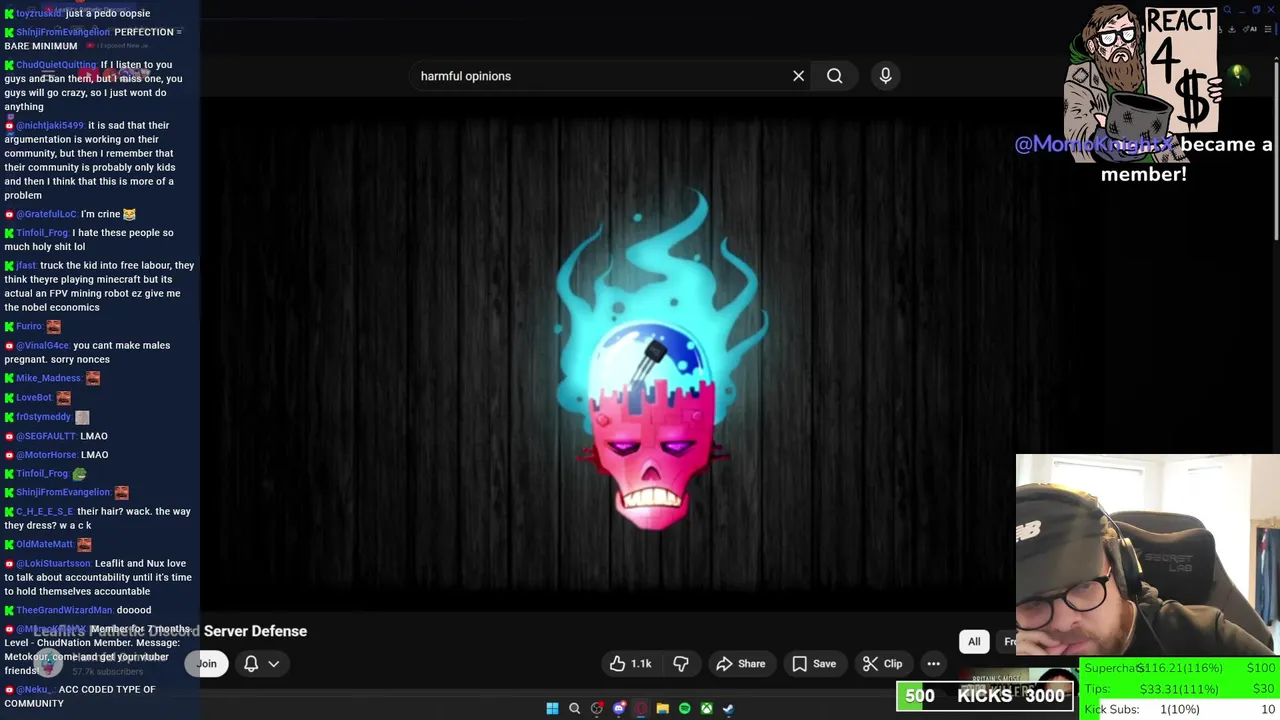Click chat username C_H_E_E_S_E
Image resolution: width=1280 pixels, height=720 pixels.
pyautogui.click(x=45, y=512)
